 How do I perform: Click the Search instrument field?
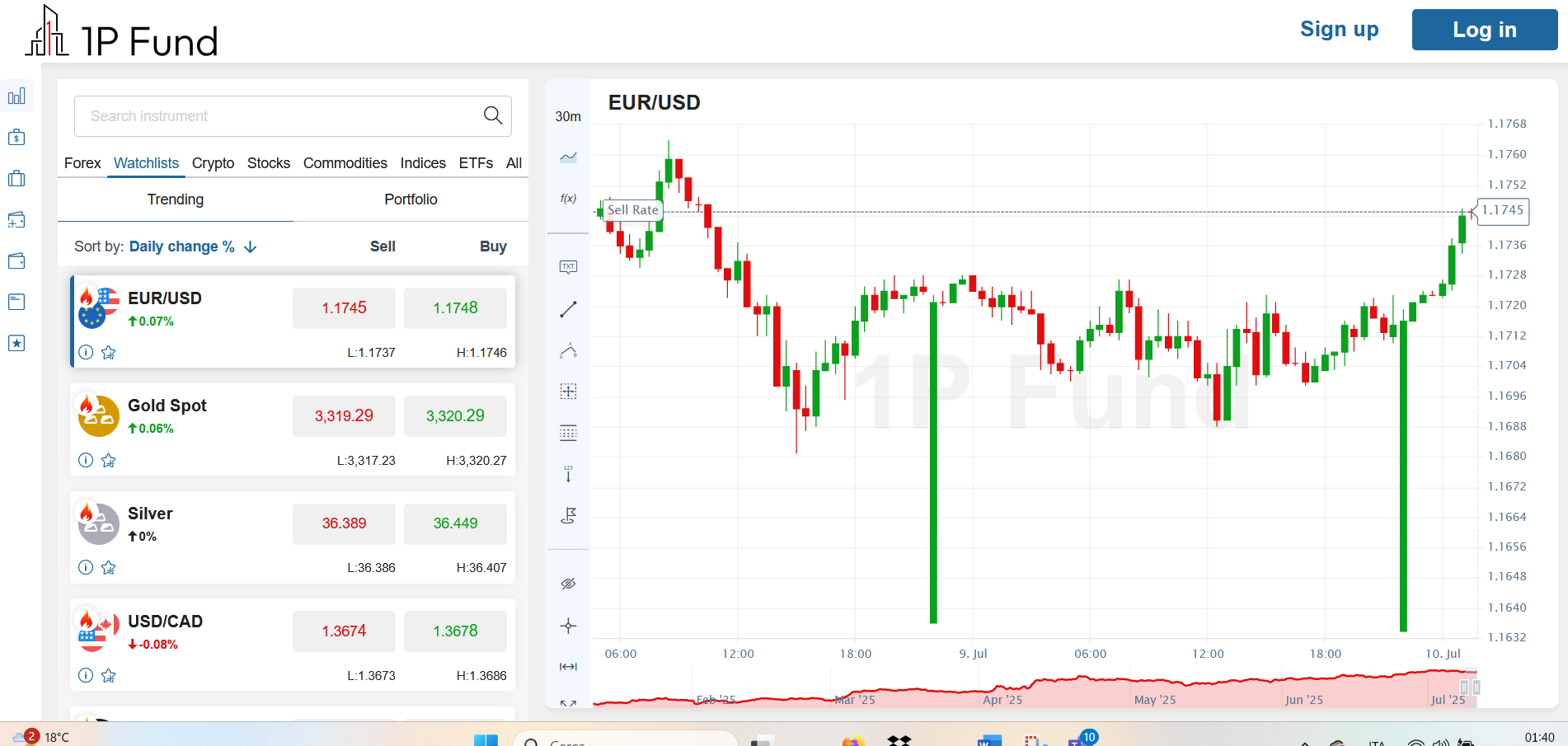[293, 116]
